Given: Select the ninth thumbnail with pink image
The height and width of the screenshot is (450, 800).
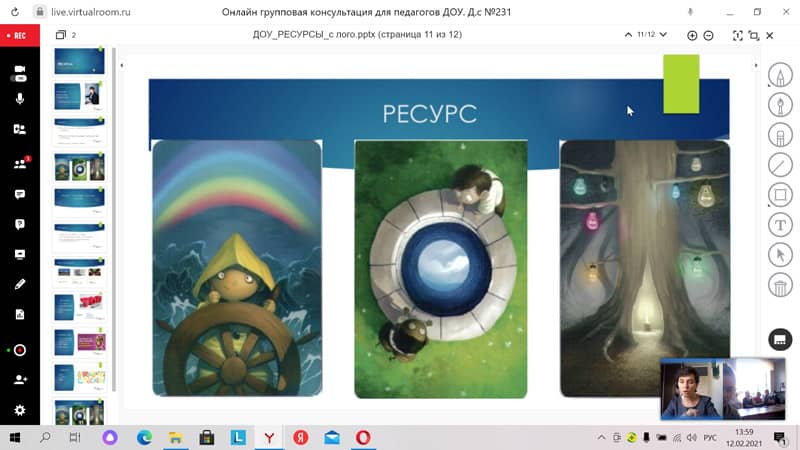Looking at the screenshot, I should pyautogui.click(x=79, y=342).
